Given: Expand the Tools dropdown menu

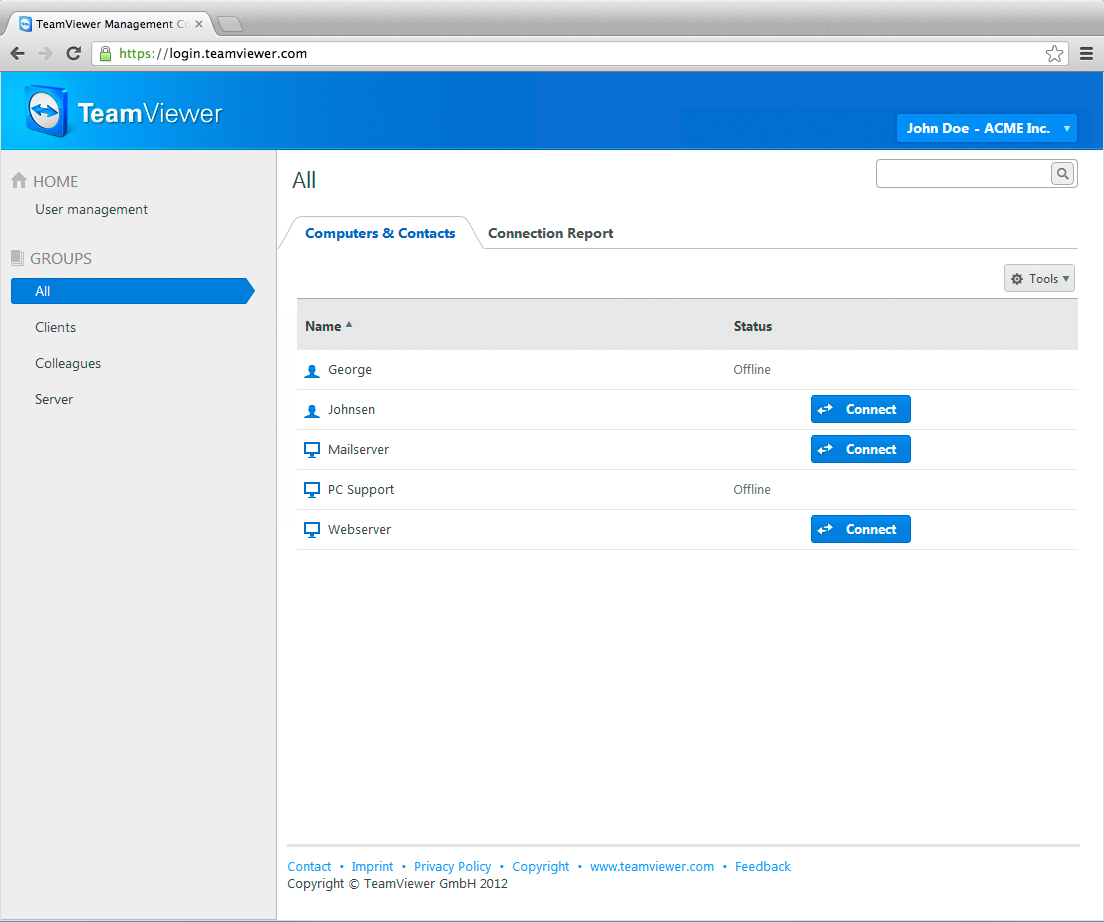Looking at the screenshot, I should [x=1039, y=279].
